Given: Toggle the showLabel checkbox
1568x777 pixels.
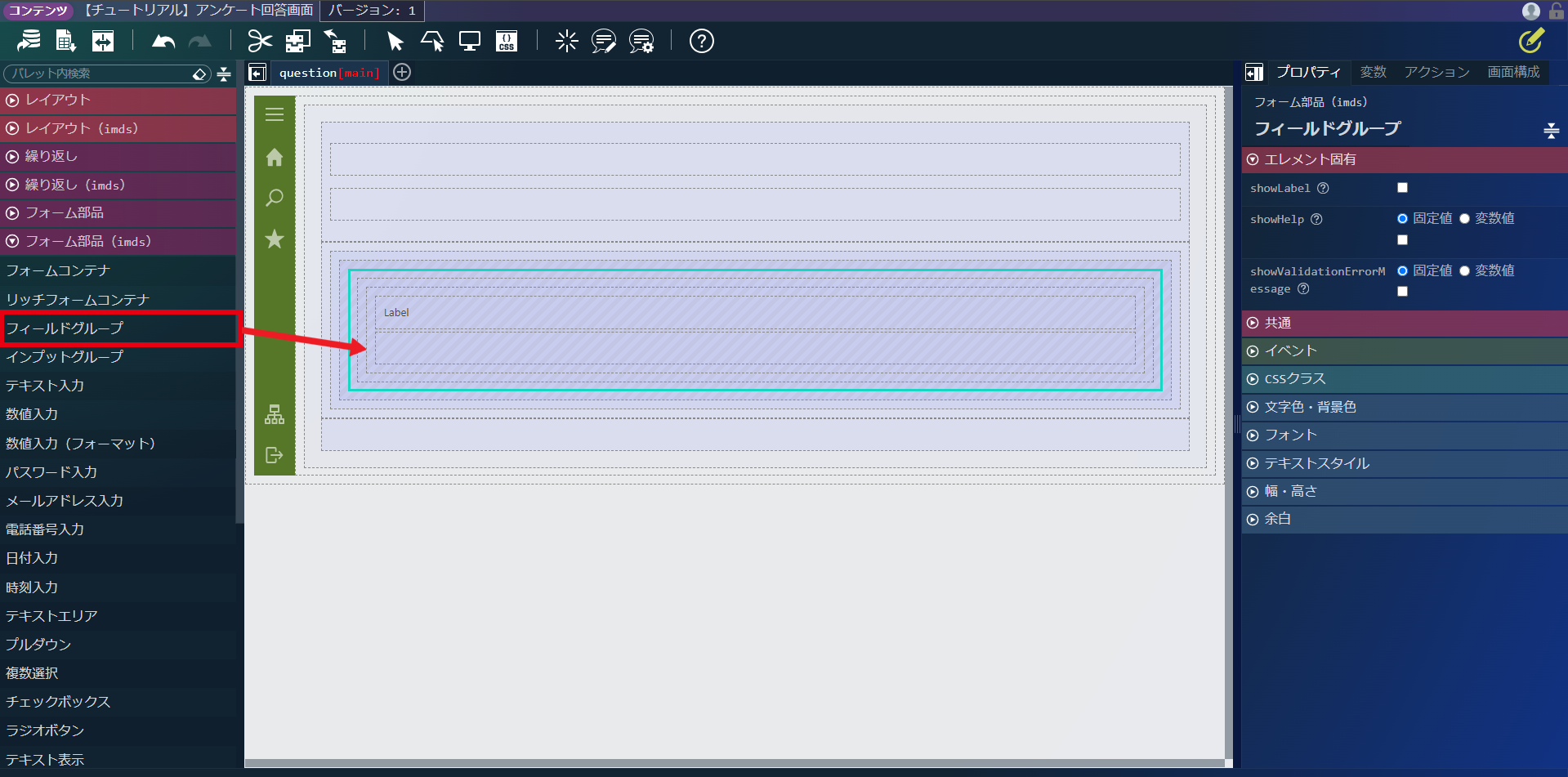Looking at the screenshot, I should (1402, 188).
